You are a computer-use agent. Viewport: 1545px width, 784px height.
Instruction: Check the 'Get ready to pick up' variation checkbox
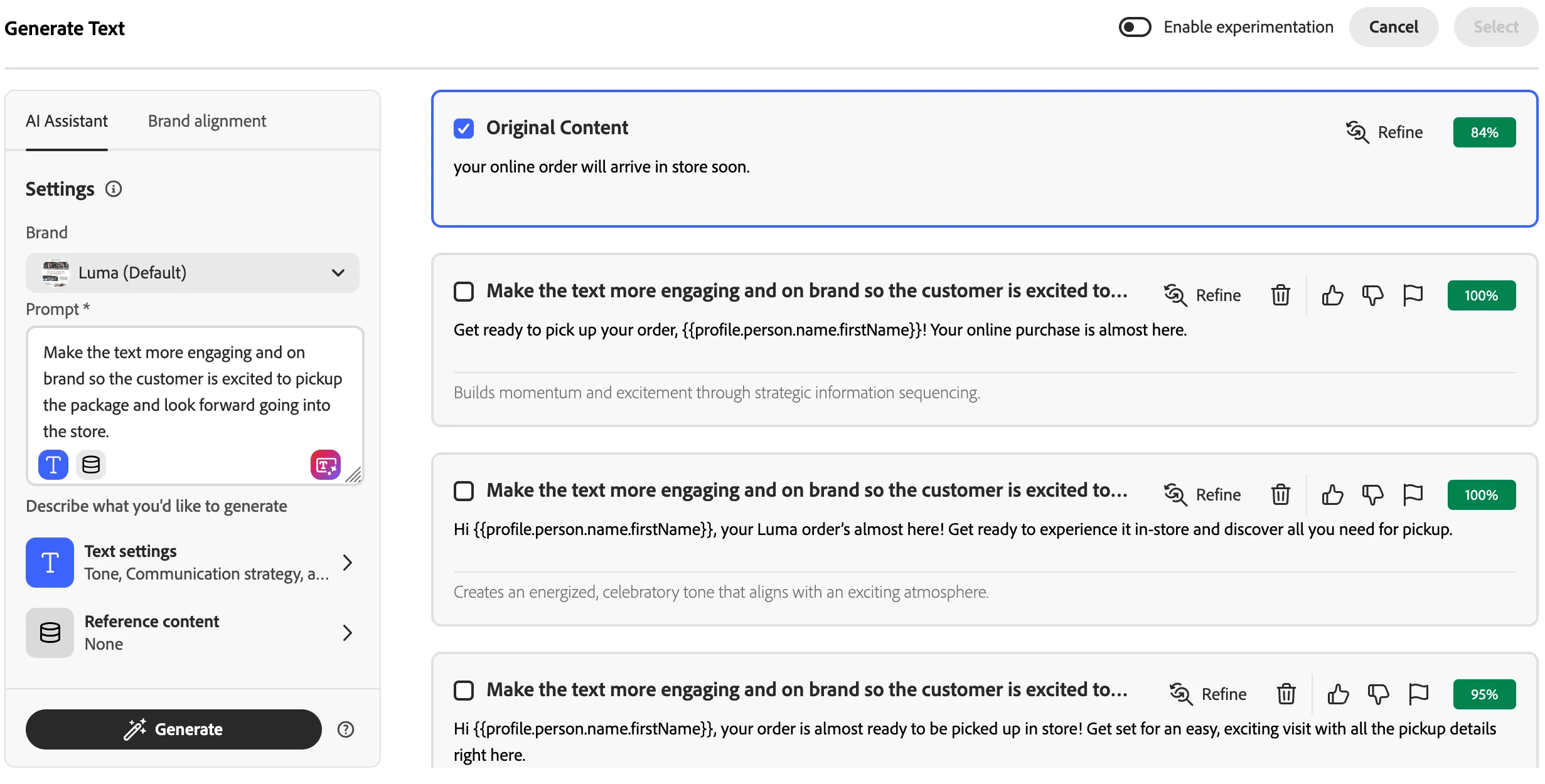(x=464, y=292)
